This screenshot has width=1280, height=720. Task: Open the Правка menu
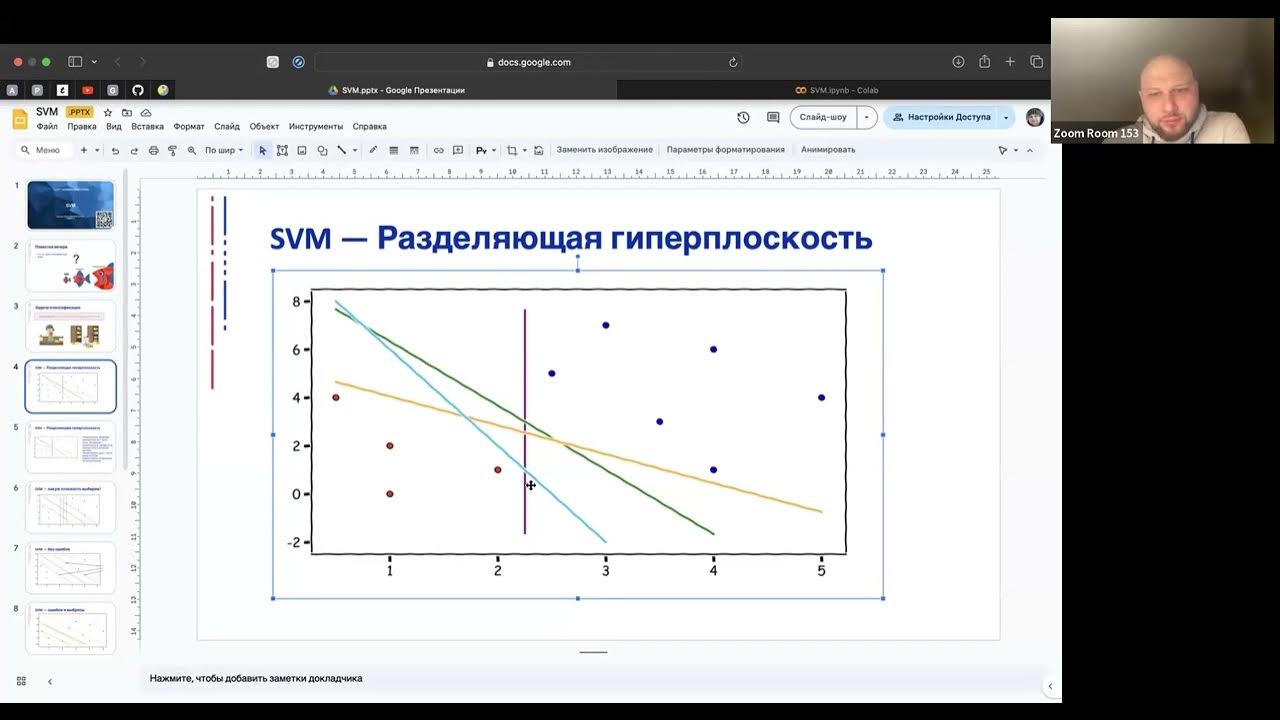coord(82,127)
